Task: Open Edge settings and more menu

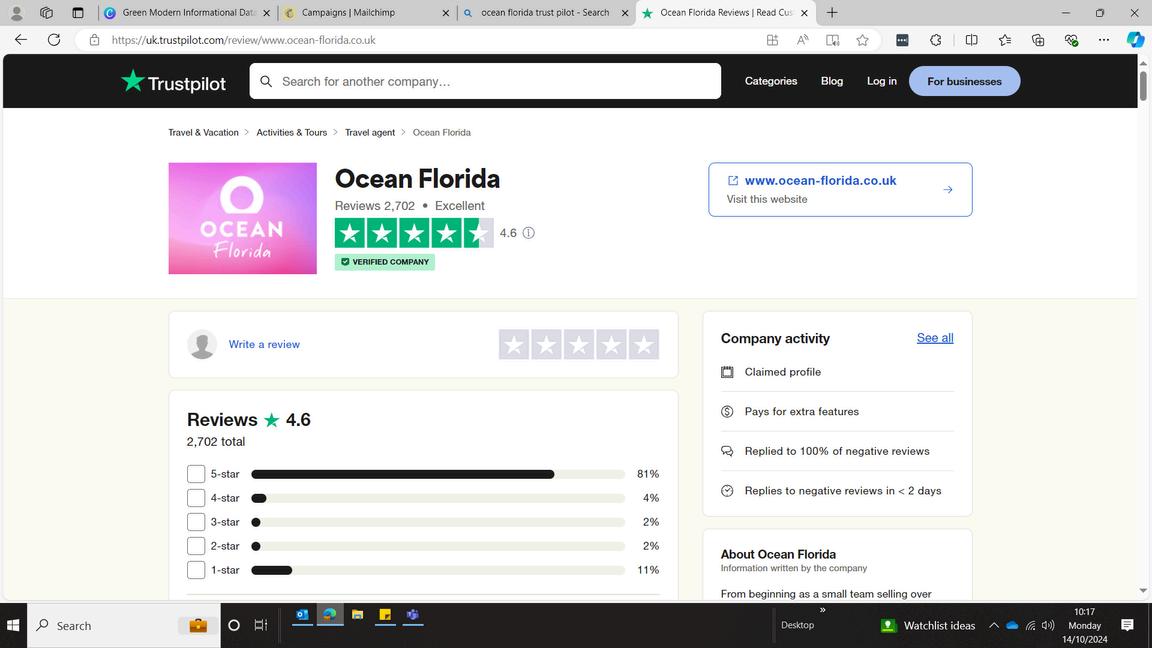Action: click(x=1104, y=40)
